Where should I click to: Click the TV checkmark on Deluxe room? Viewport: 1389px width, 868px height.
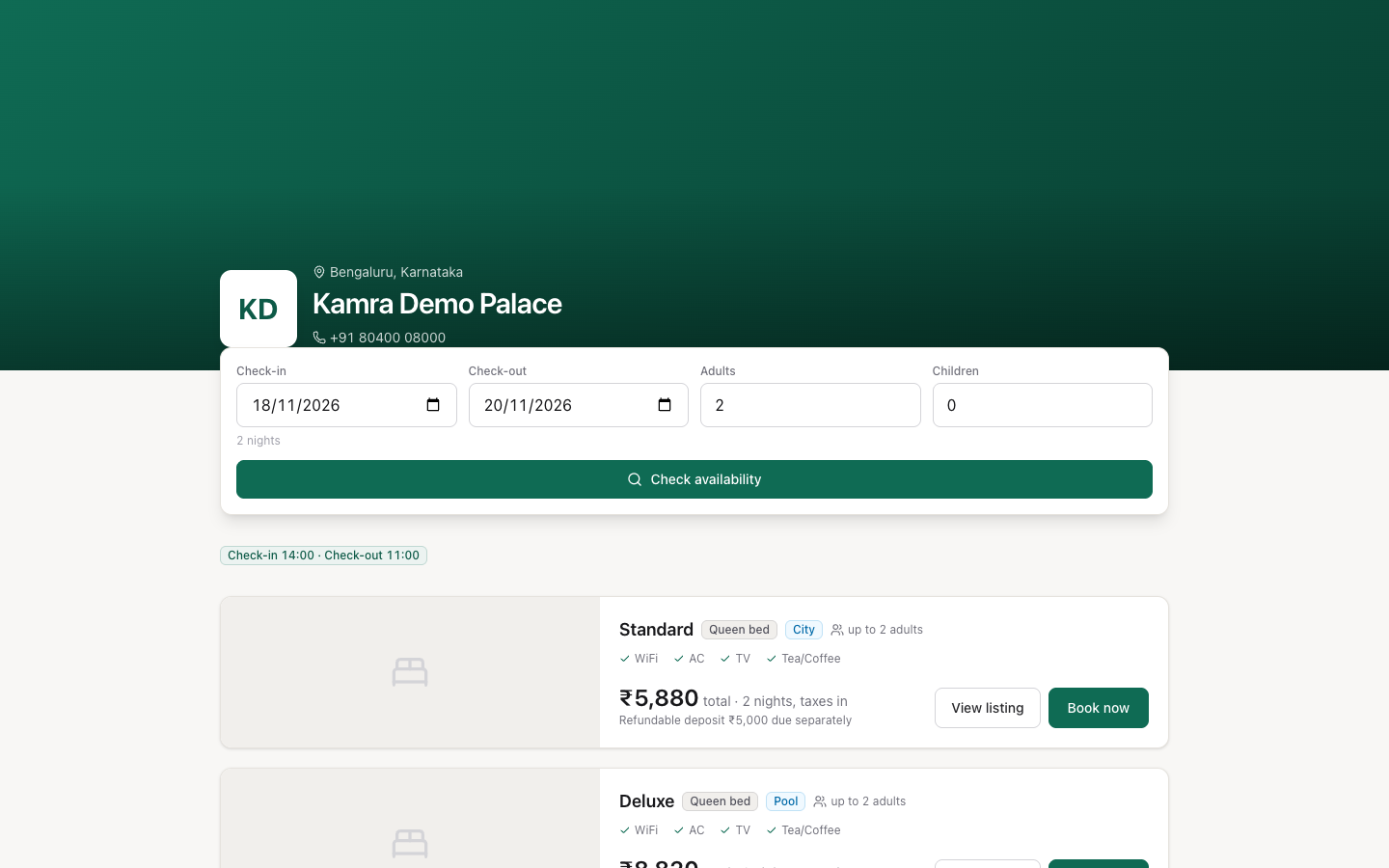coord(725,830)
